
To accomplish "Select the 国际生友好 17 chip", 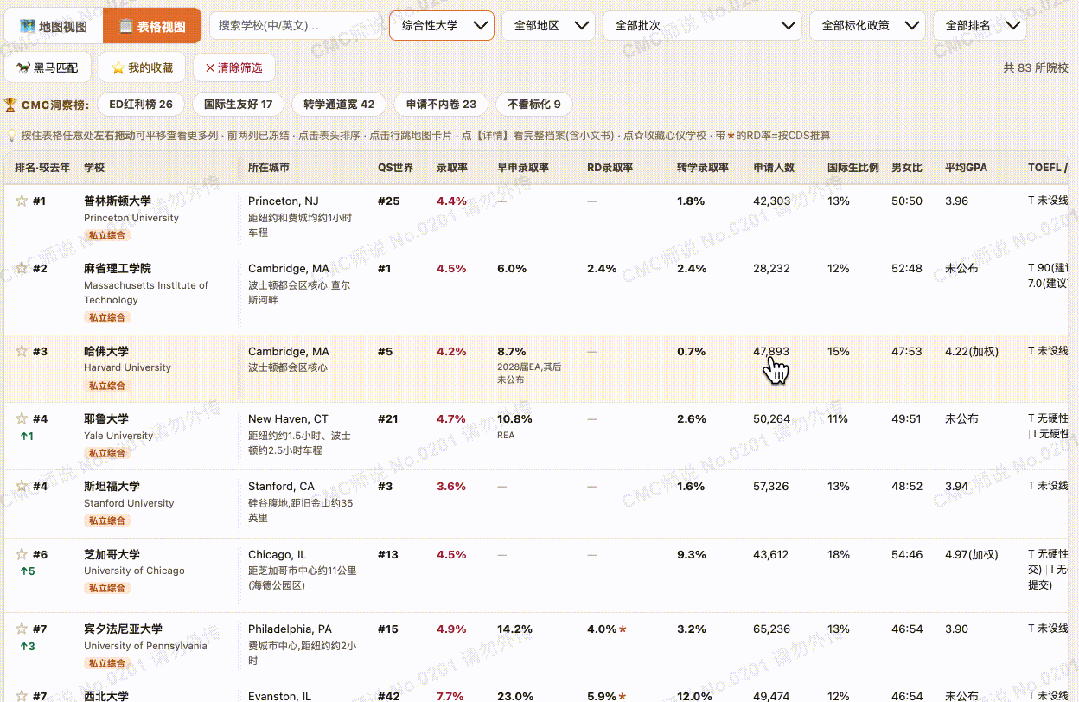I will point(238,104).
